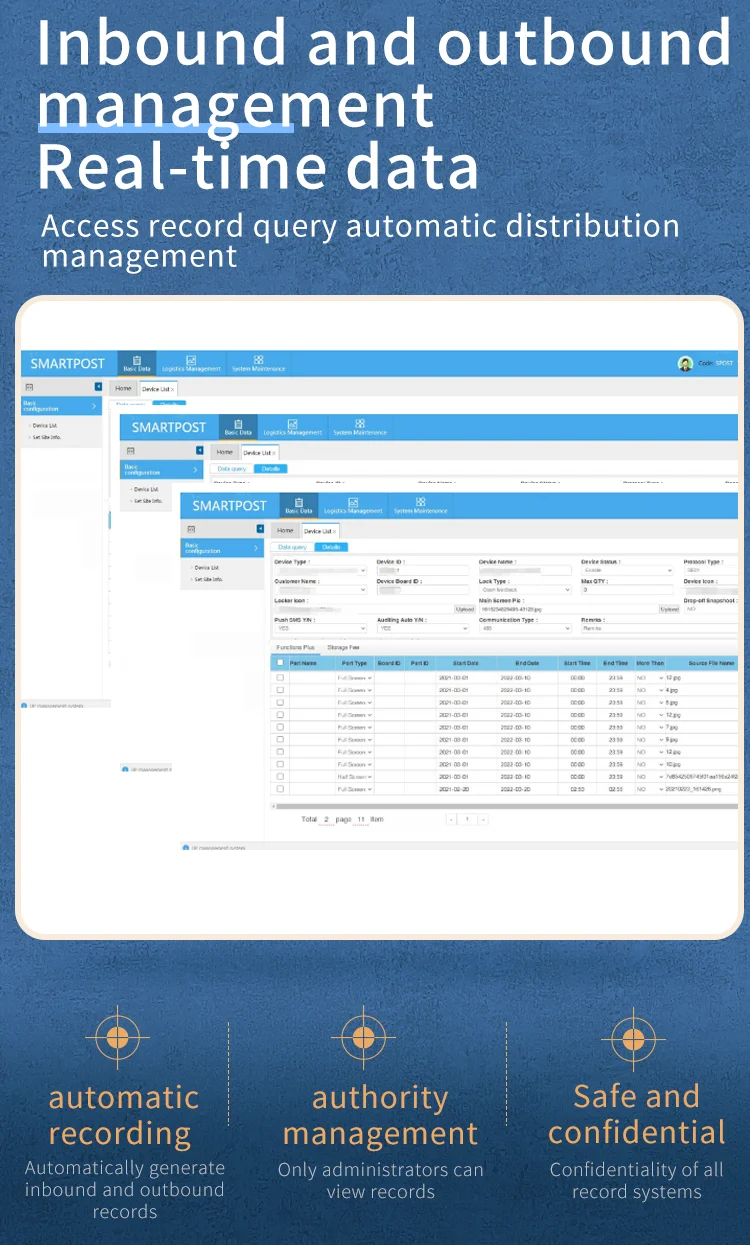Open the Lock Type dropdown
The height and width of the screenshot is (1245, 750).
(x=525, y=590)
